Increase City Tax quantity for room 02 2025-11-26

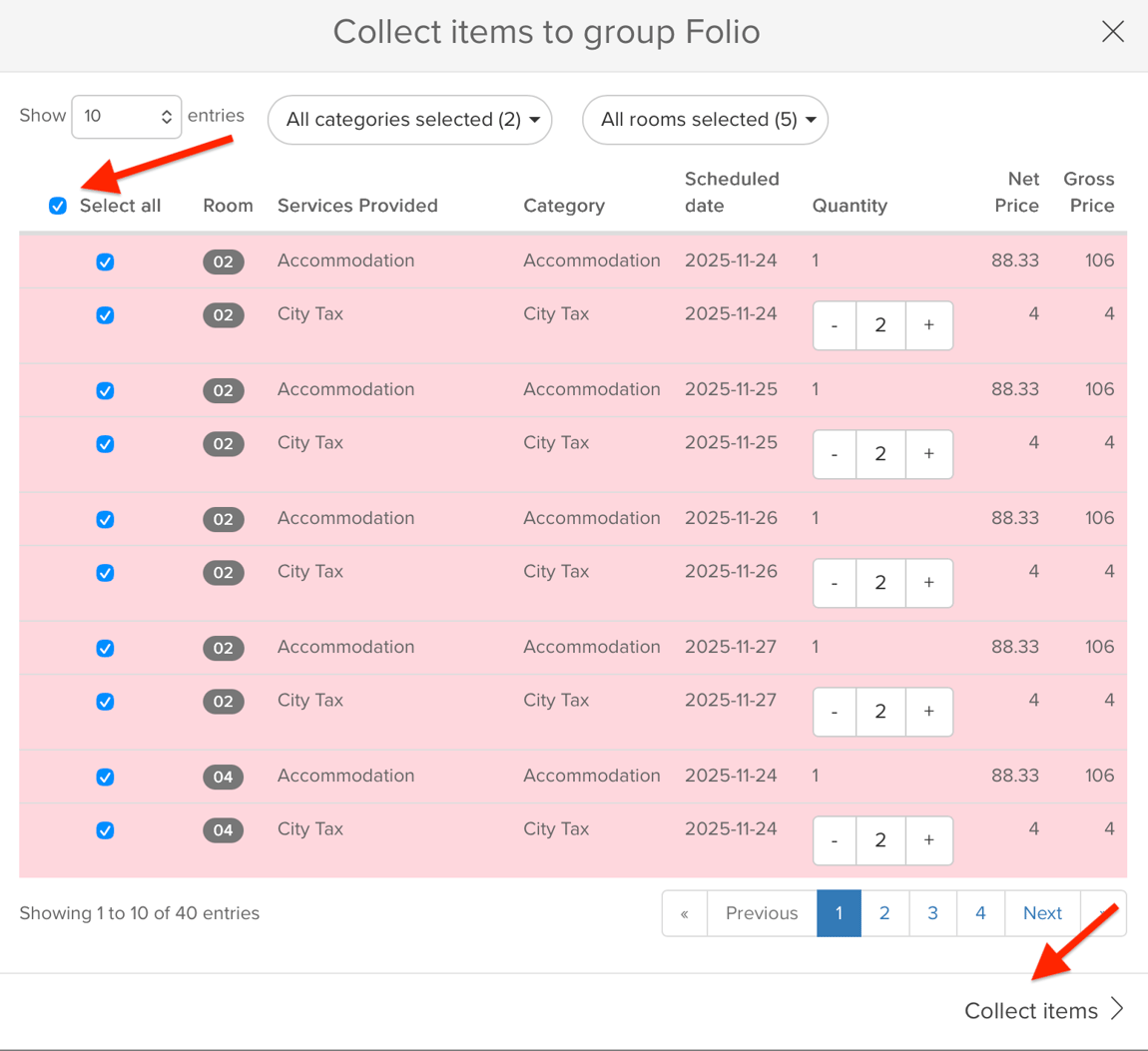929,583
